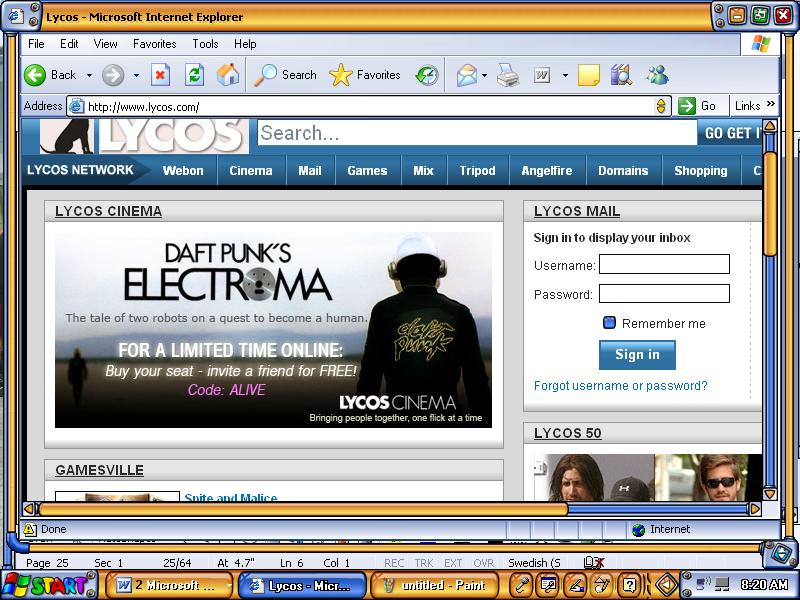The height and width of the screenshot is (600, 800).
Task: Click the Word spelling status book icon
Action: pos(594,563)
